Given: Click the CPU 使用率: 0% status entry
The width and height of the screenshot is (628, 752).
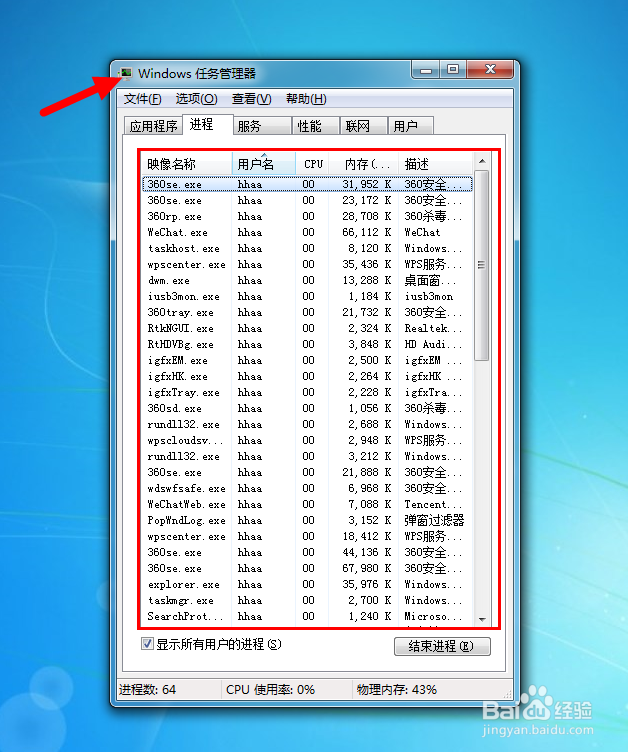Looking at the screenshot, I should [270, 690].
